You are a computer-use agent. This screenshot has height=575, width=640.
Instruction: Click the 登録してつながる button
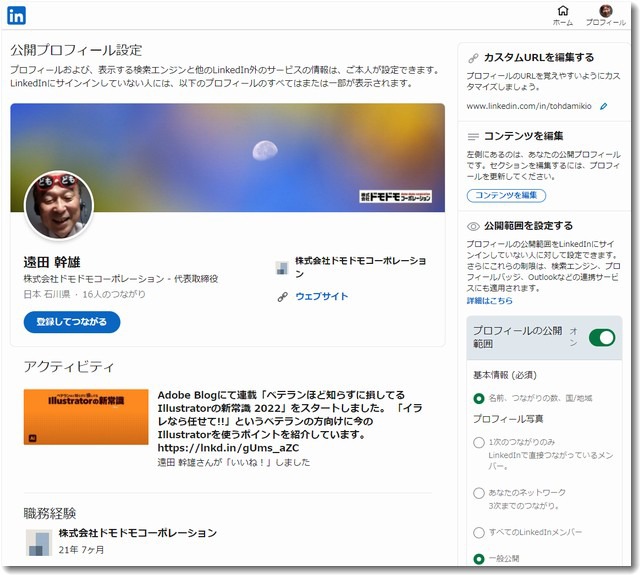[x=72, y=322]
